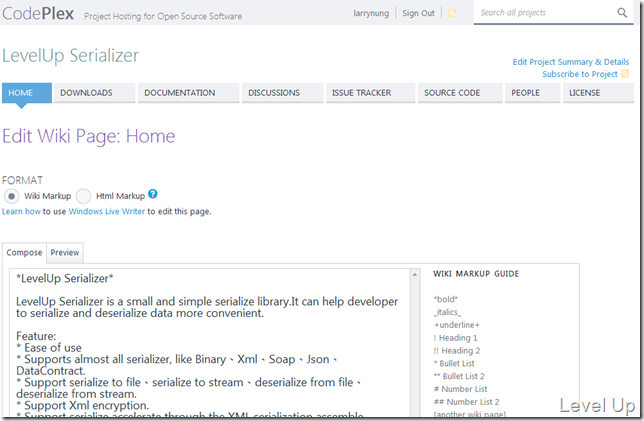Click the Edit Wiki Page: Home heading
Screen dimensions: 644x421
point(89,136)
